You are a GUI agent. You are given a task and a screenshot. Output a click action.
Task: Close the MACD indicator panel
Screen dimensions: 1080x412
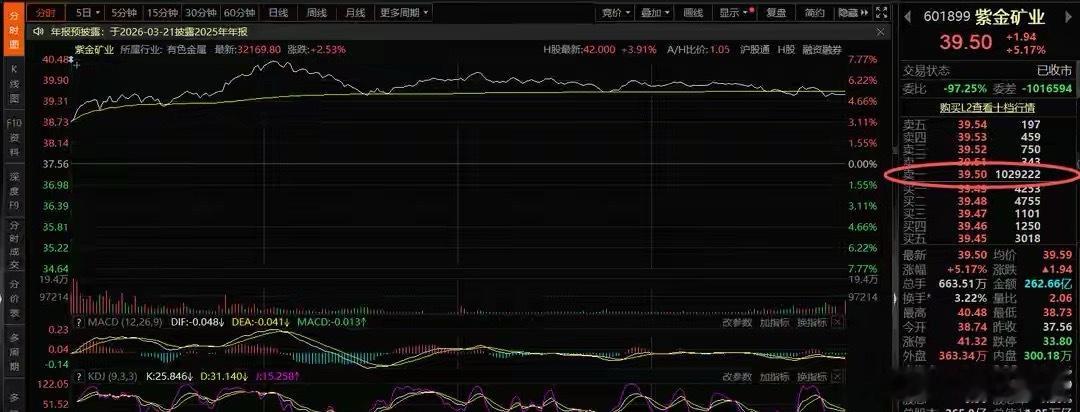pyautogui.click(x=837, y=322)
